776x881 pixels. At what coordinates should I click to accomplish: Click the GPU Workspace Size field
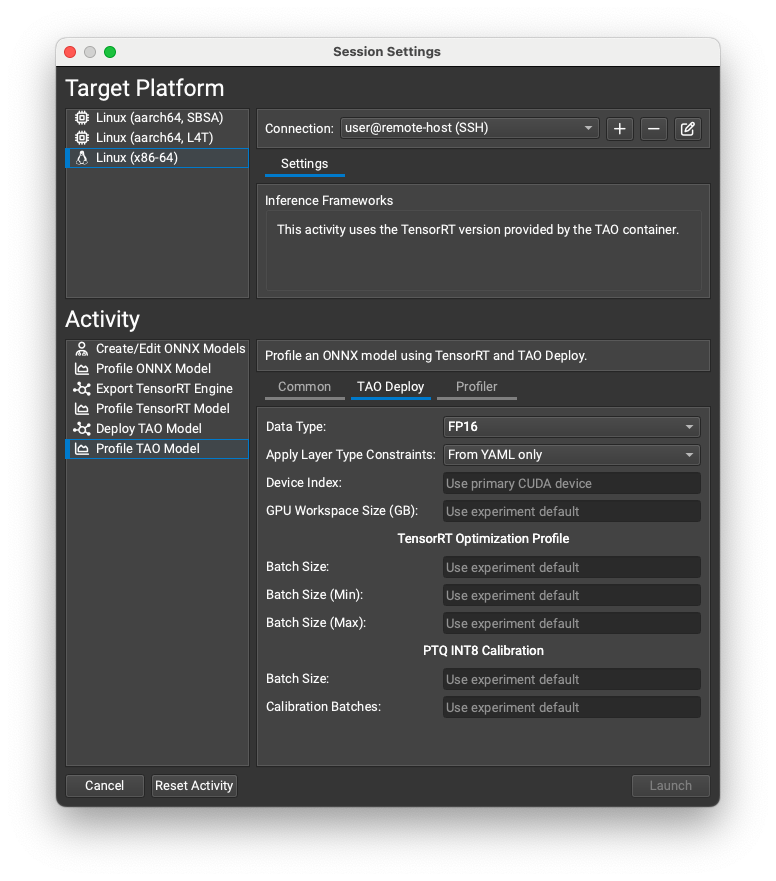tap(571, 511)
